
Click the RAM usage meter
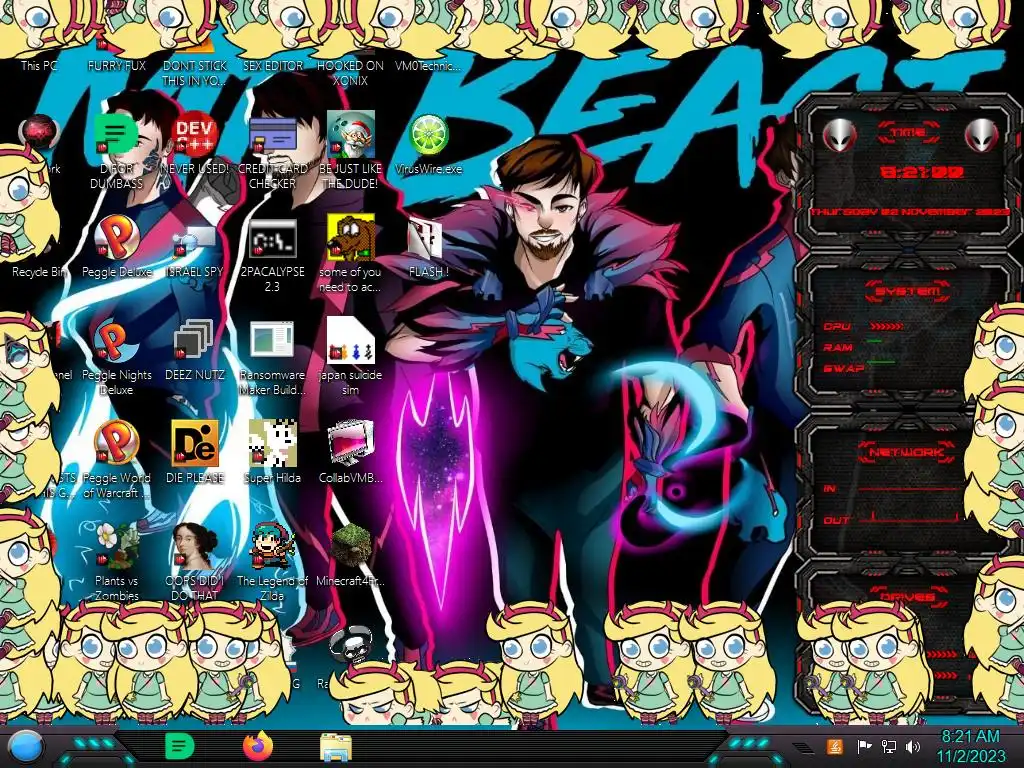[874, 341]
